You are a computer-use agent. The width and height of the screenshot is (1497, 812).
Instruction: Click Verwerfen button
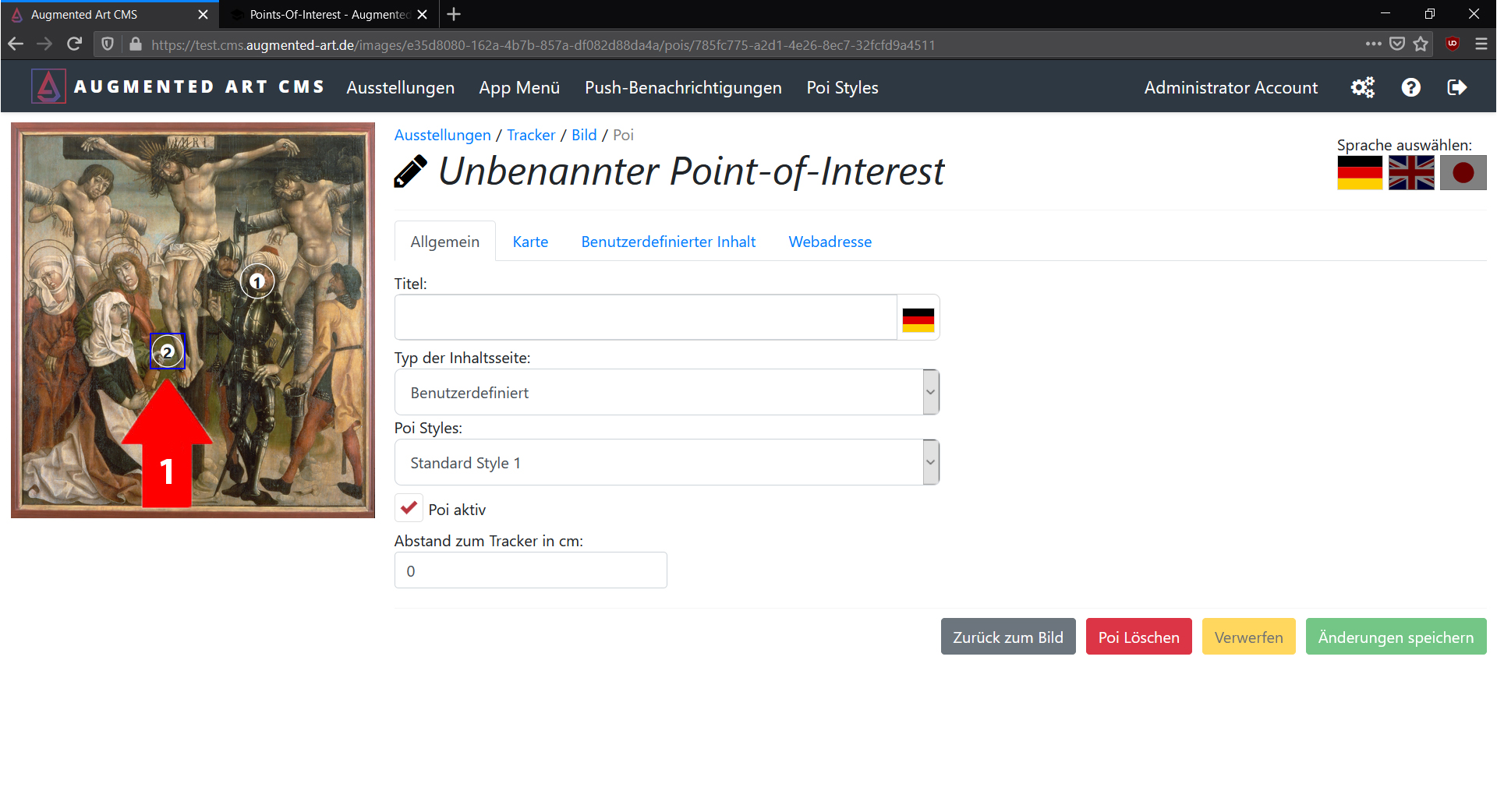(1248, 637)
